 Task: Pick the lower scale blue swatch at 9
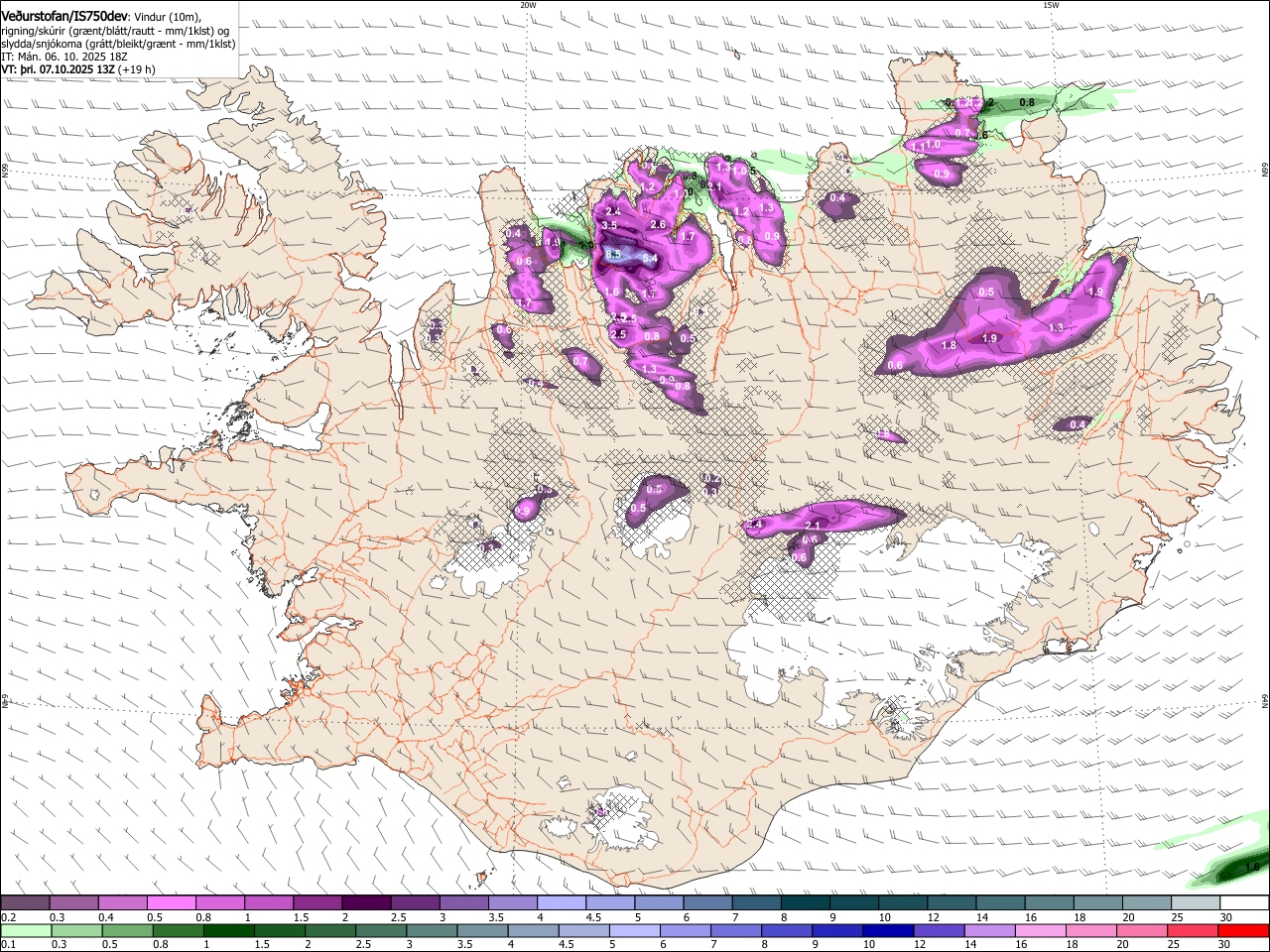pyautogui.click(x=837, y=931)
